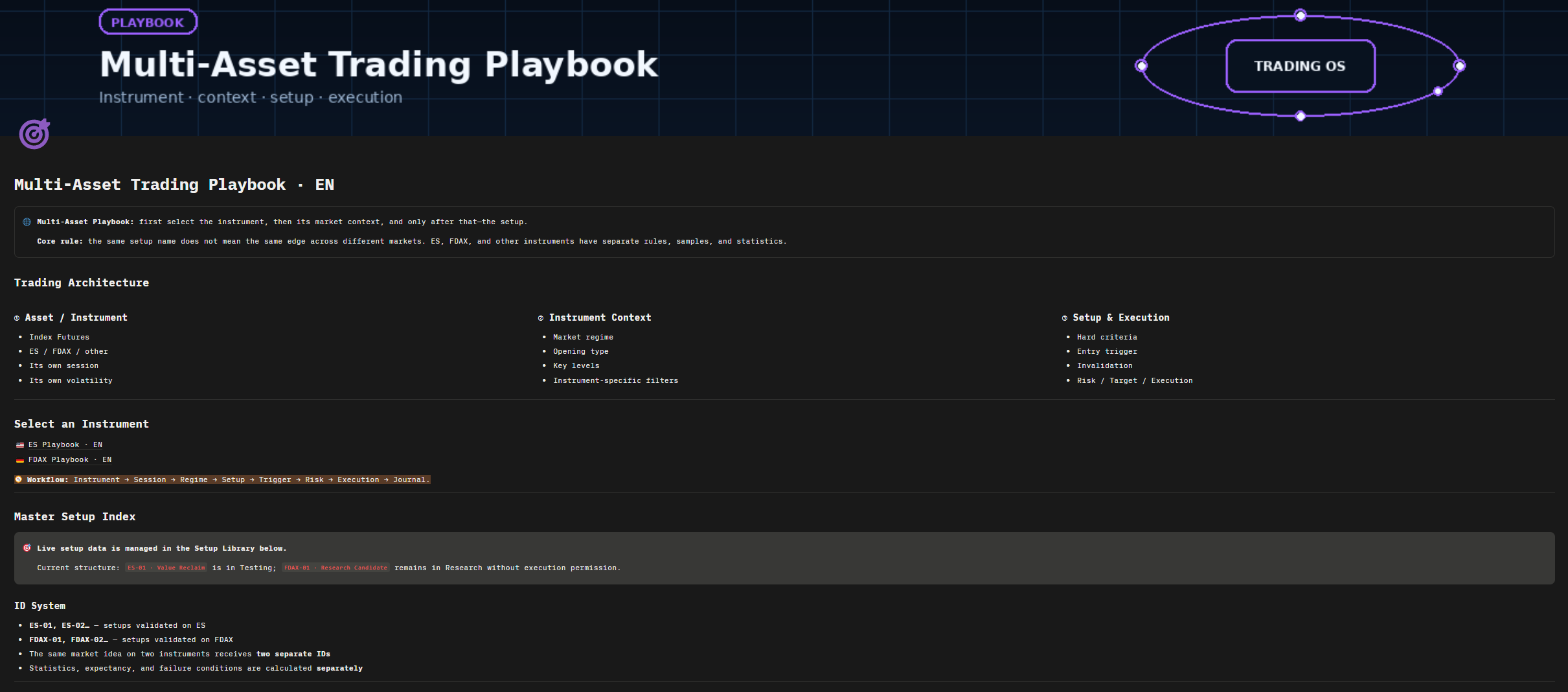Viewport: 1568px width, 692px height.
Task: Click the Instrument Context column heading
Action: pyautogui.click(x=600, y=317)
